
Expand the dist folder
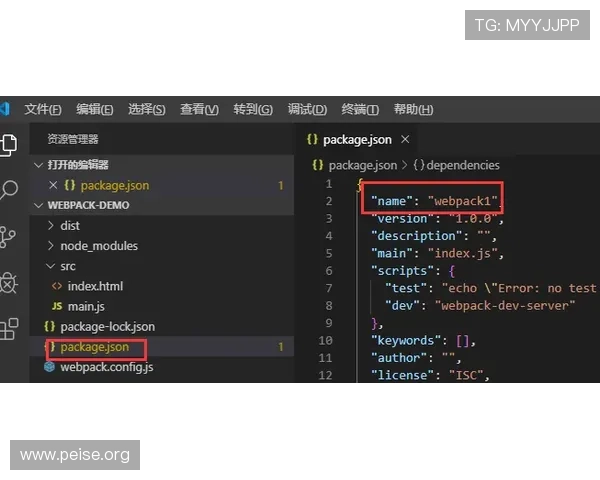(x=70, y=226)
